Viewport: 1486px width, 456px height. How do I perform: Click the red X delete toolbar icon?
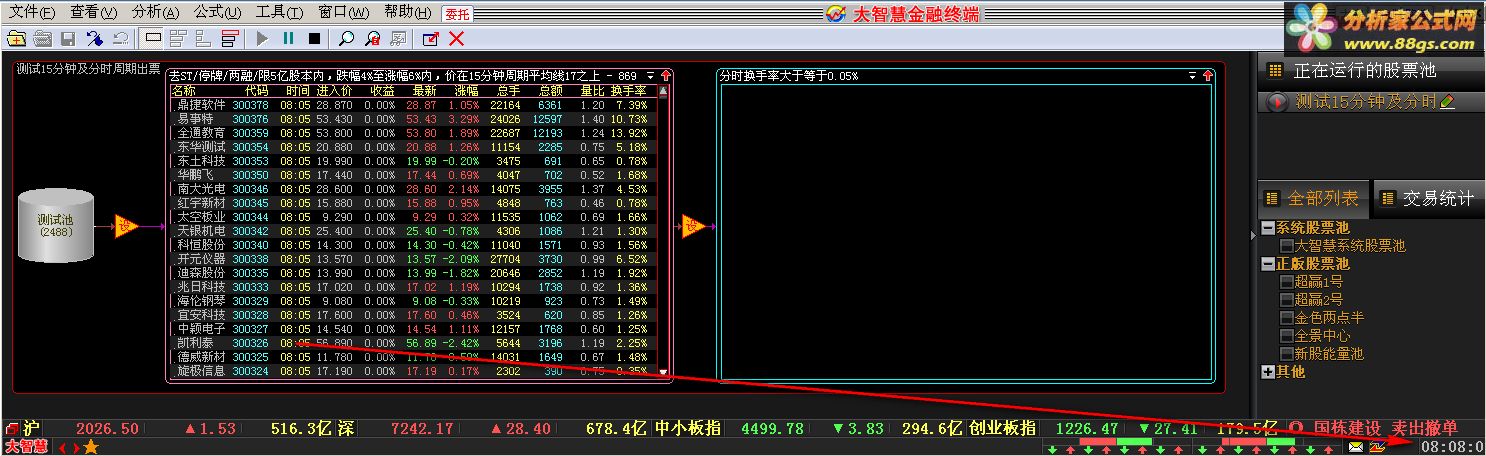(457, 39)
